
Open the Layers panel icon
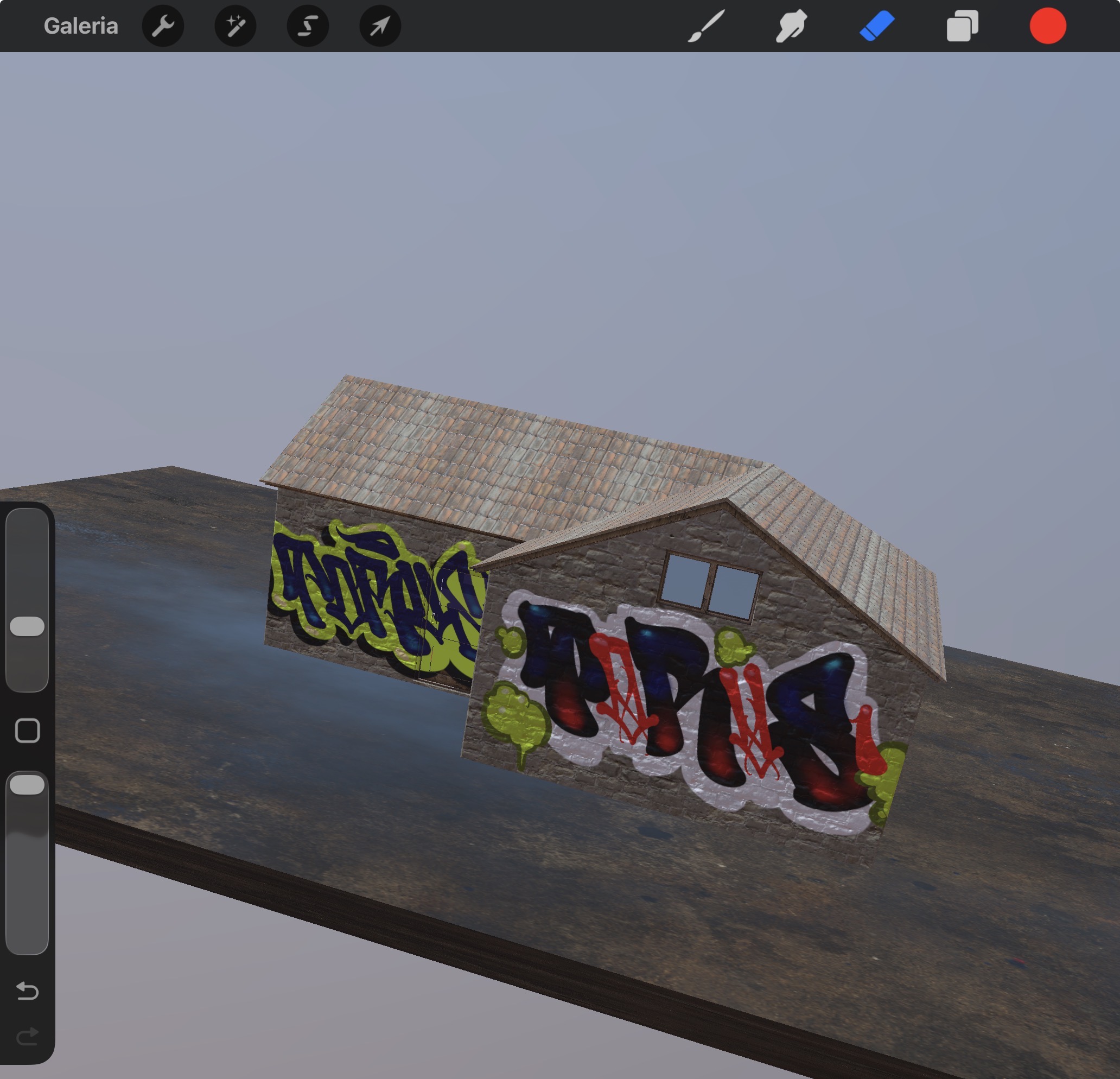pyautogui.click(x=962, y=26)
